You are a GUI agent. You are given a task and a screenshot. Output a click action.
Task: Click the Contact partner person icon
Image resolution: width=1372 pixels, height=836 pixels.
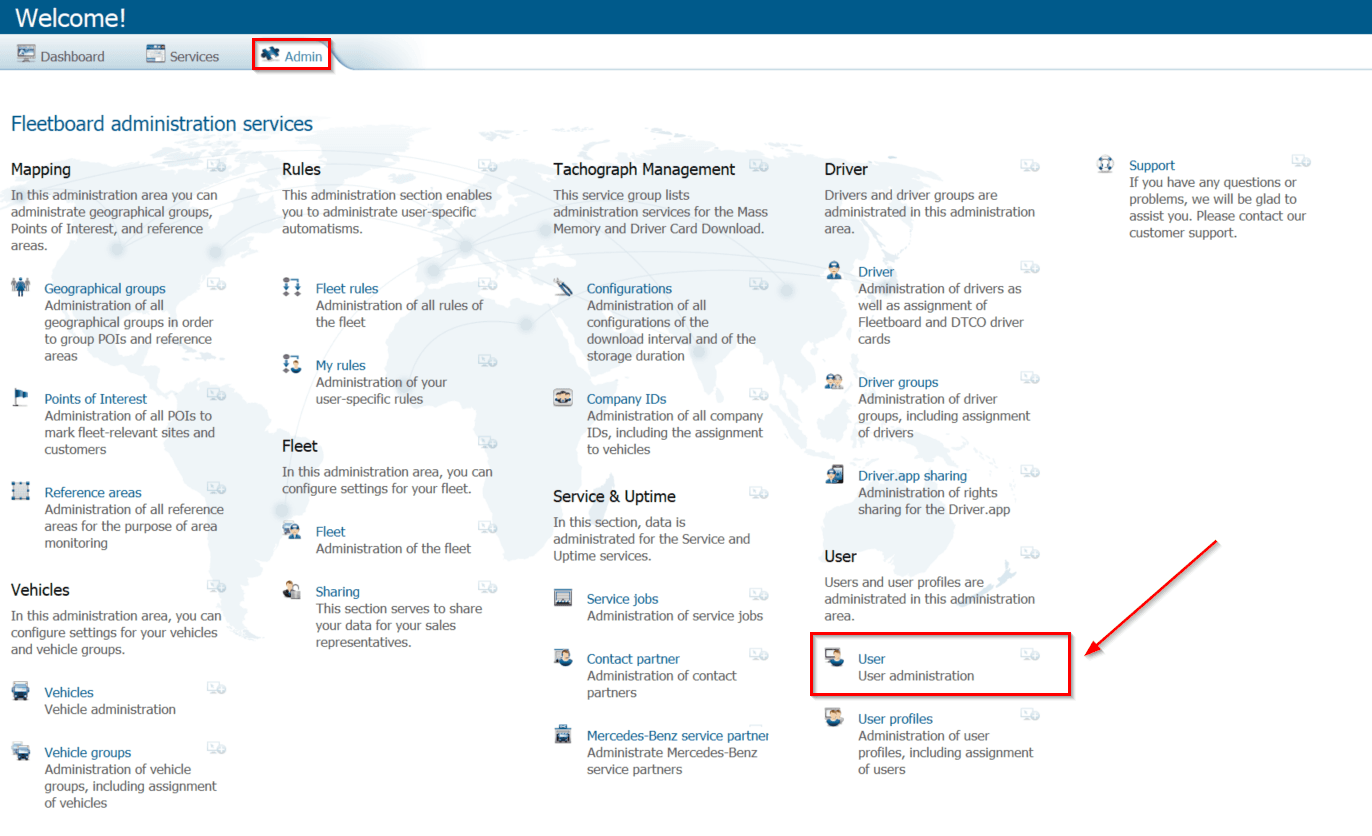563,657
